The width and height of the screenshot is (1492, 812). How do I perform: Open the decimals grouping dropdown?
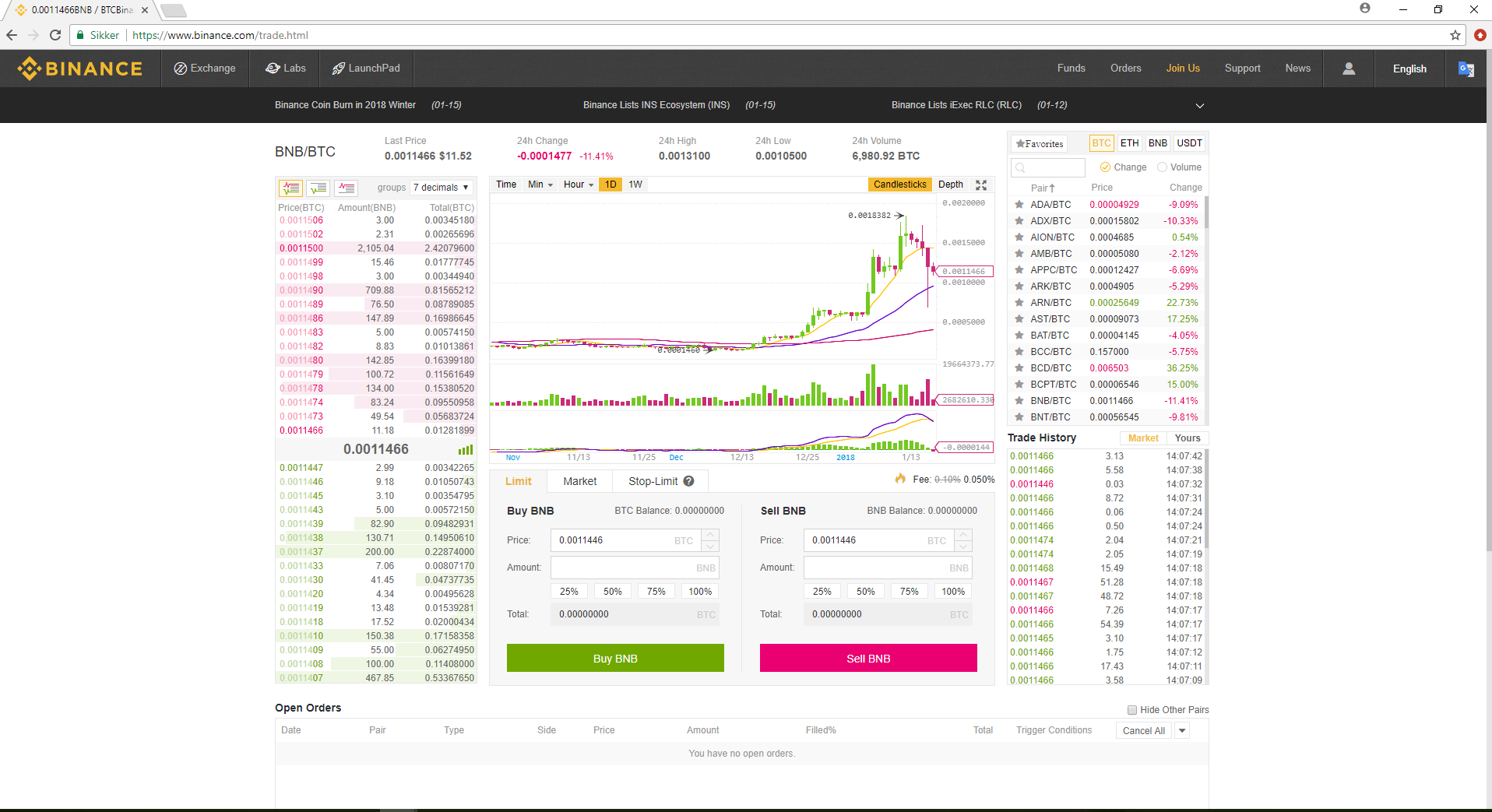[x=442, y=188]
